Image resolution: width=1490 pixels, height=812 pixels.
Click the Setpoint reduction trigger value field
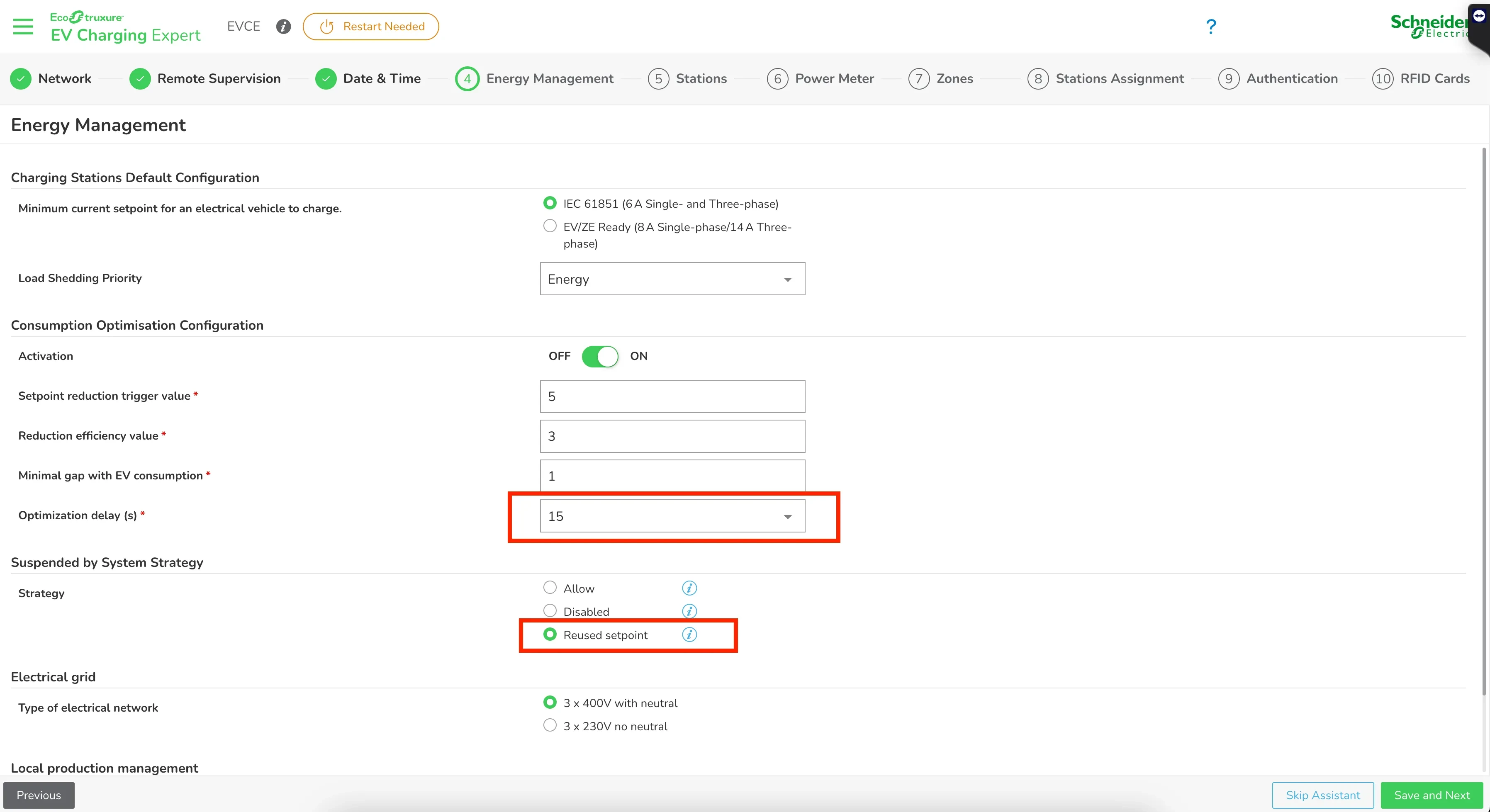673,397
